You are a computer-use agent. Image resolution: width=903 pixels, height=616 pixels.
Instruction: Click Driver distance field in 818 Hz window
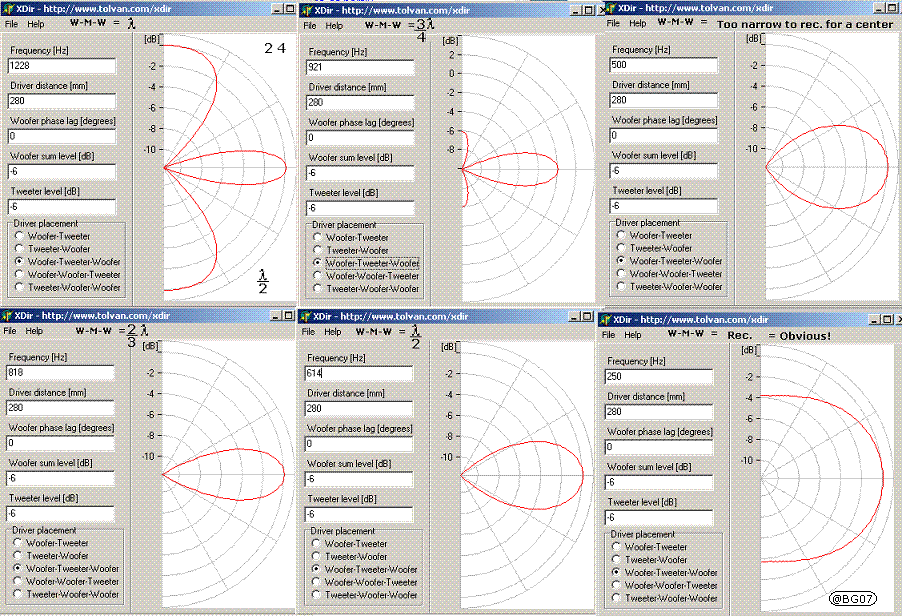click(60, 408)
